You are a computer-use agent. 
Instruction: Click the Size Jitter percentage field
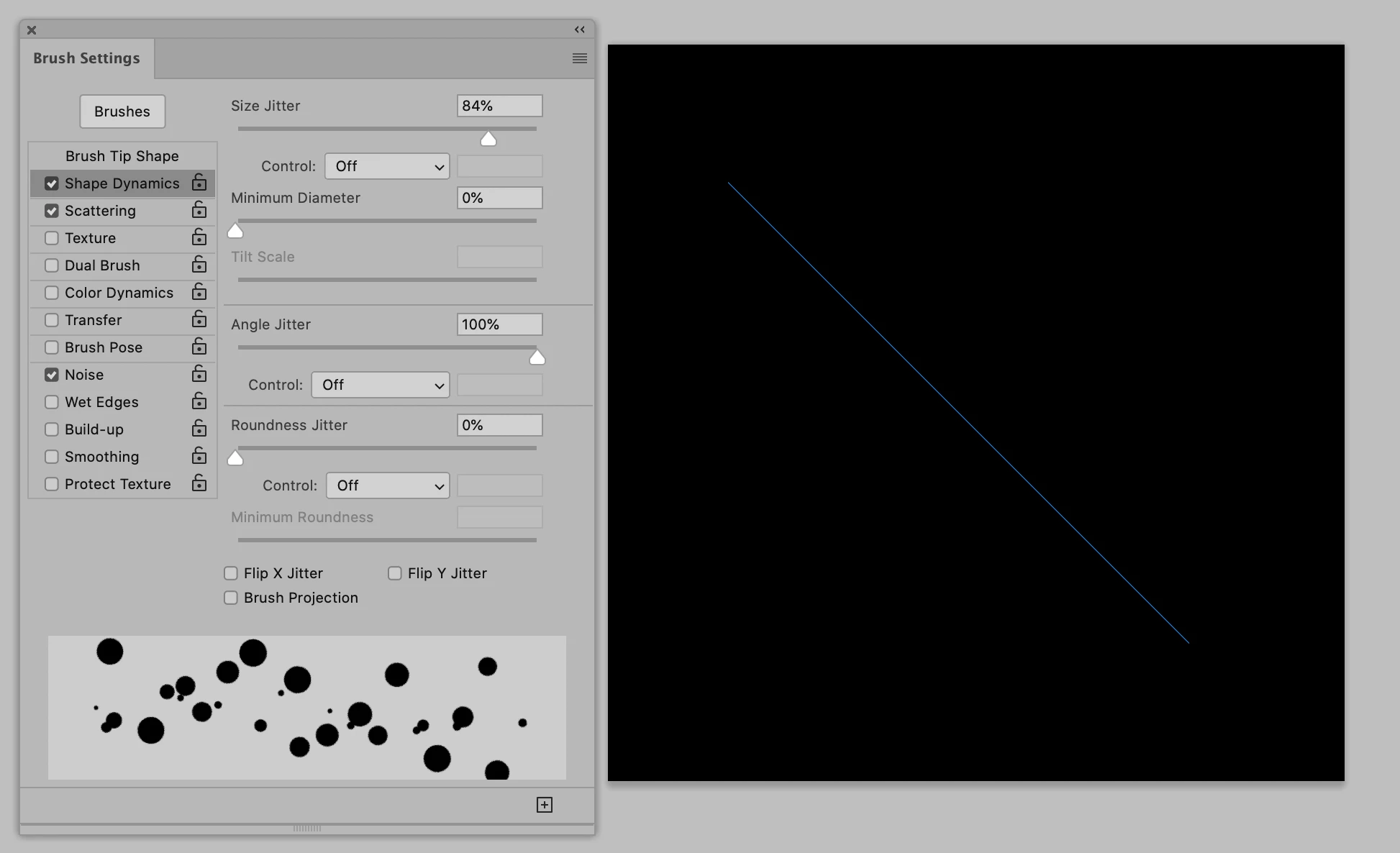coord(499,106)
